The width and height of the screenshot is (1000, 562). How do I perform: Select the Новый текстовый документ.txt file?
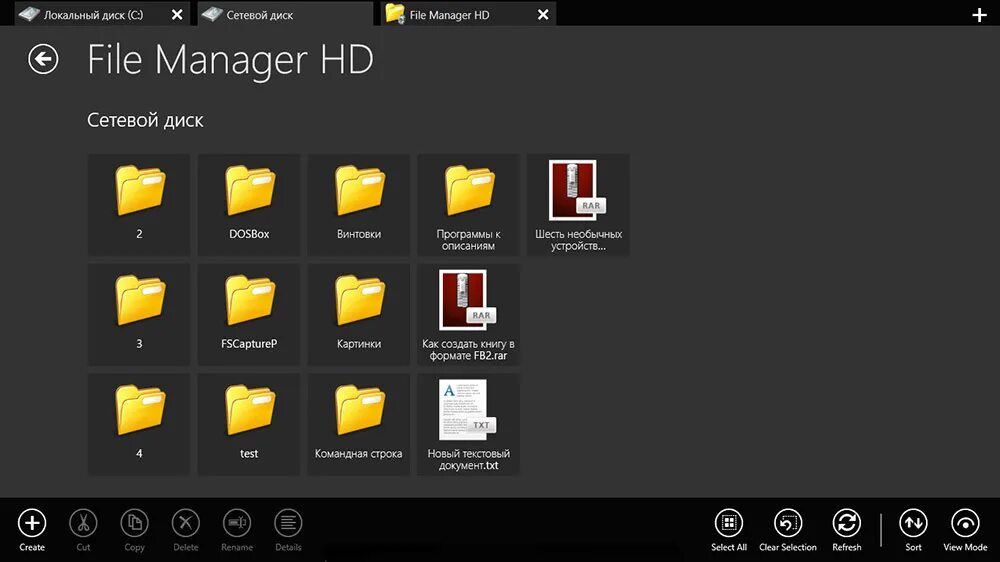[x=468, y=424]
